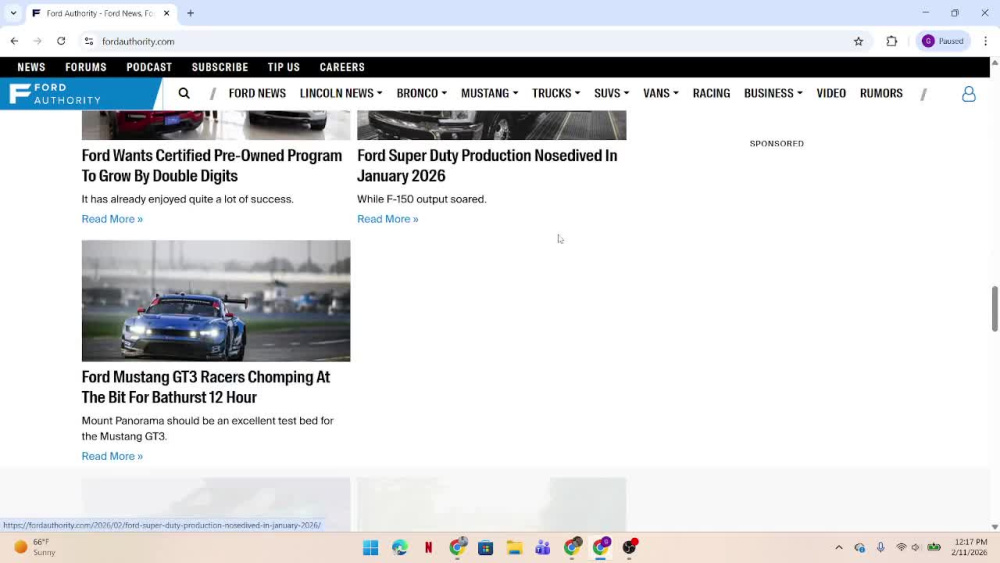Screen dimensions: 1000x563
Task: Open the user account profile icon
Action: (968, 94)
